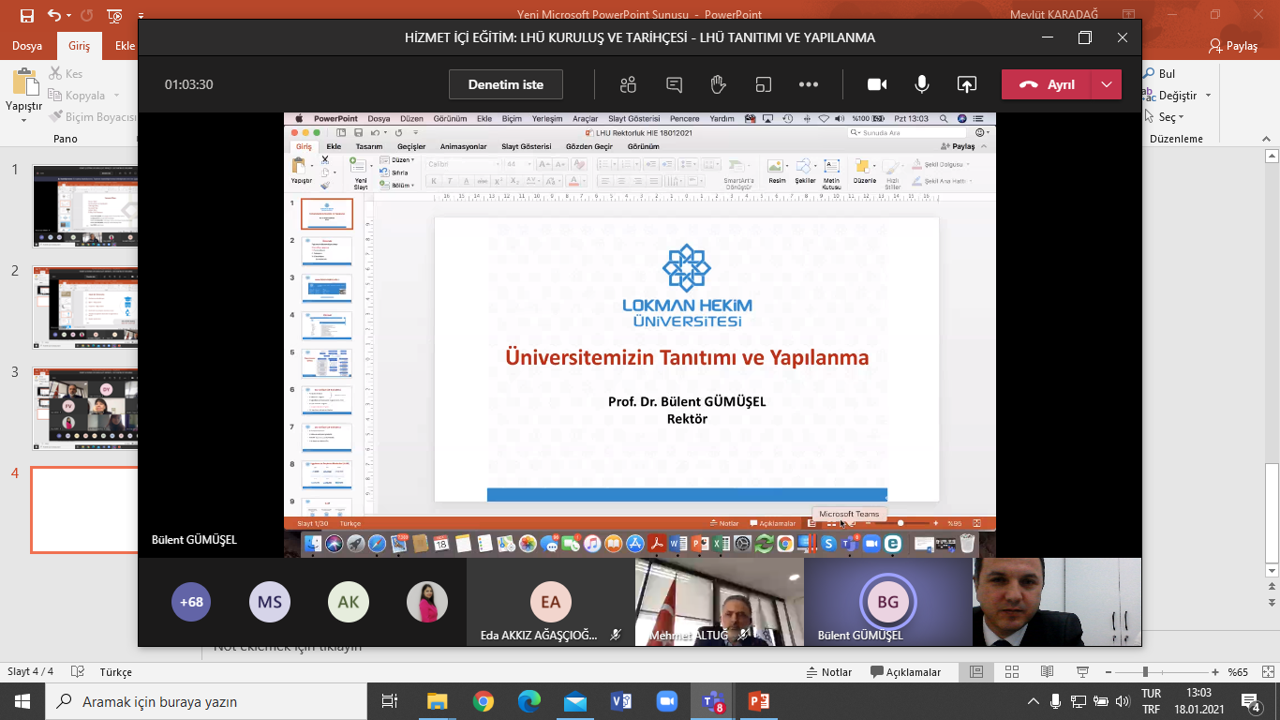This screenshot has height=720, width=1280.
Task: Start Slide Show from status bar
Action: click(x=1082, y=672)
